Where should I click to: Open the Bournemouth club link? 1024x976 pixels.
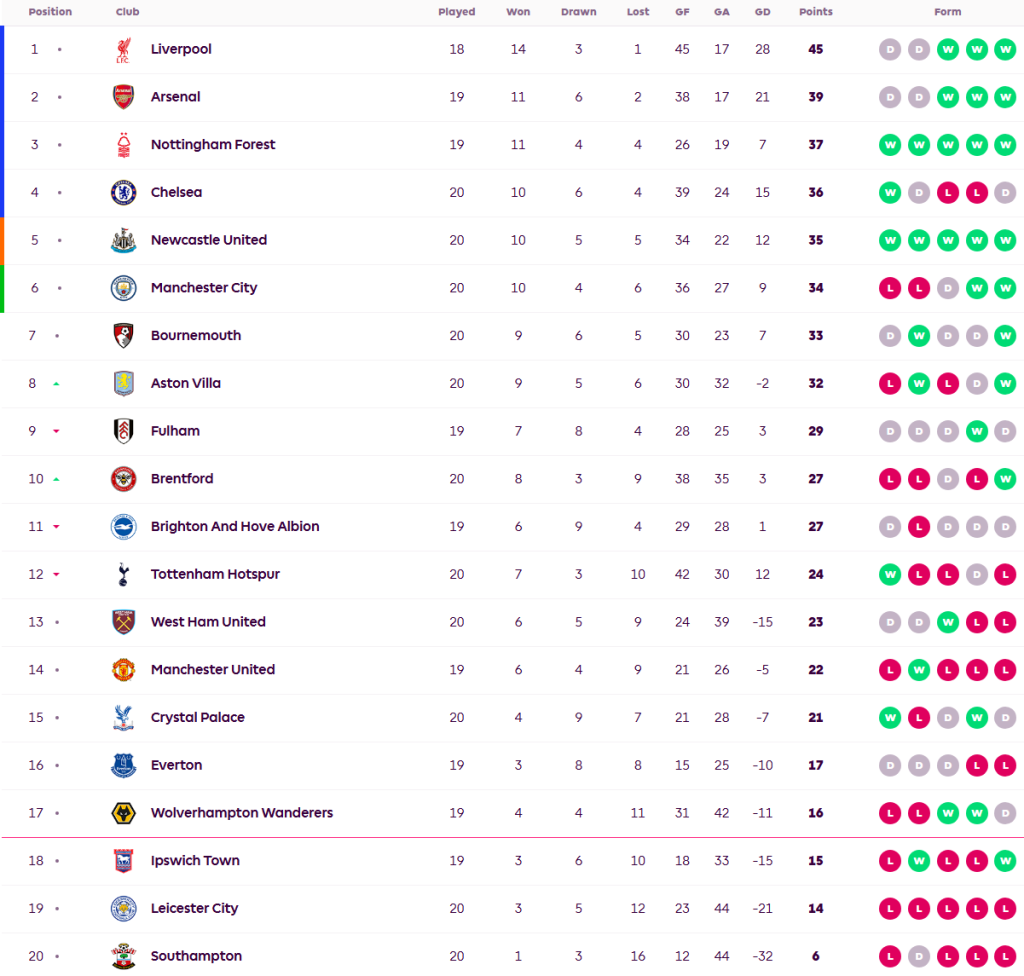(x=196, y=336)
